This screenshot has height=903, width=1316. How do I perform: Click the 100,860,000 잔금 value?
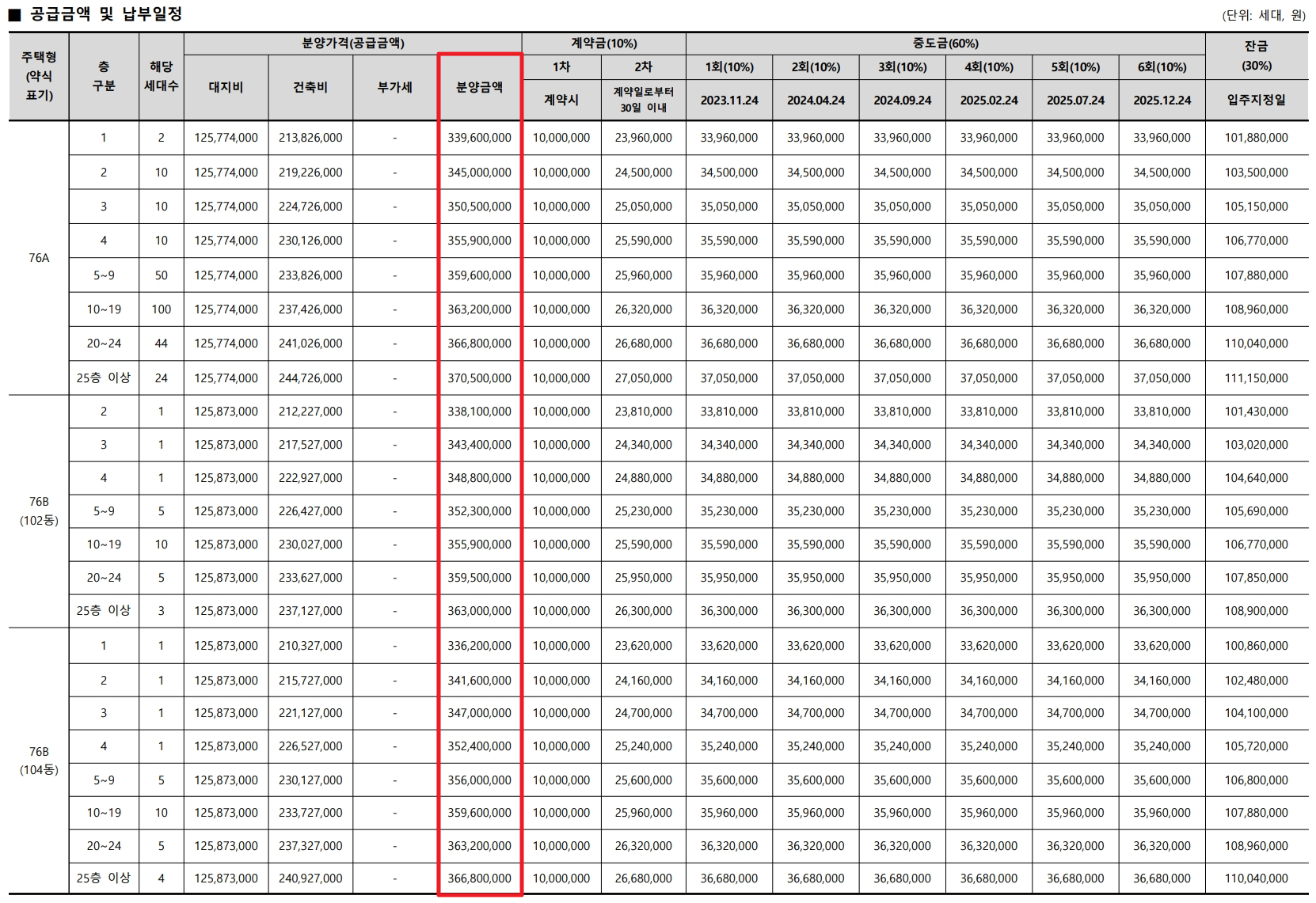coord(1257,646)
